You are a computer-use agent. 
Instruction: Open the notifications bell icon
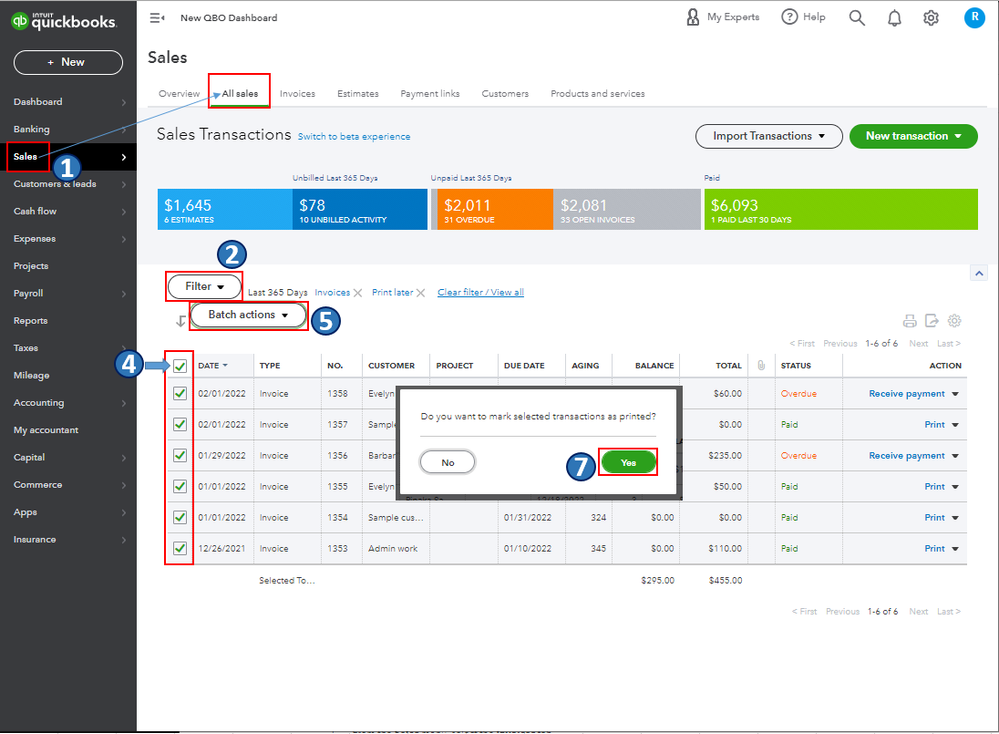tap(895, 18)
